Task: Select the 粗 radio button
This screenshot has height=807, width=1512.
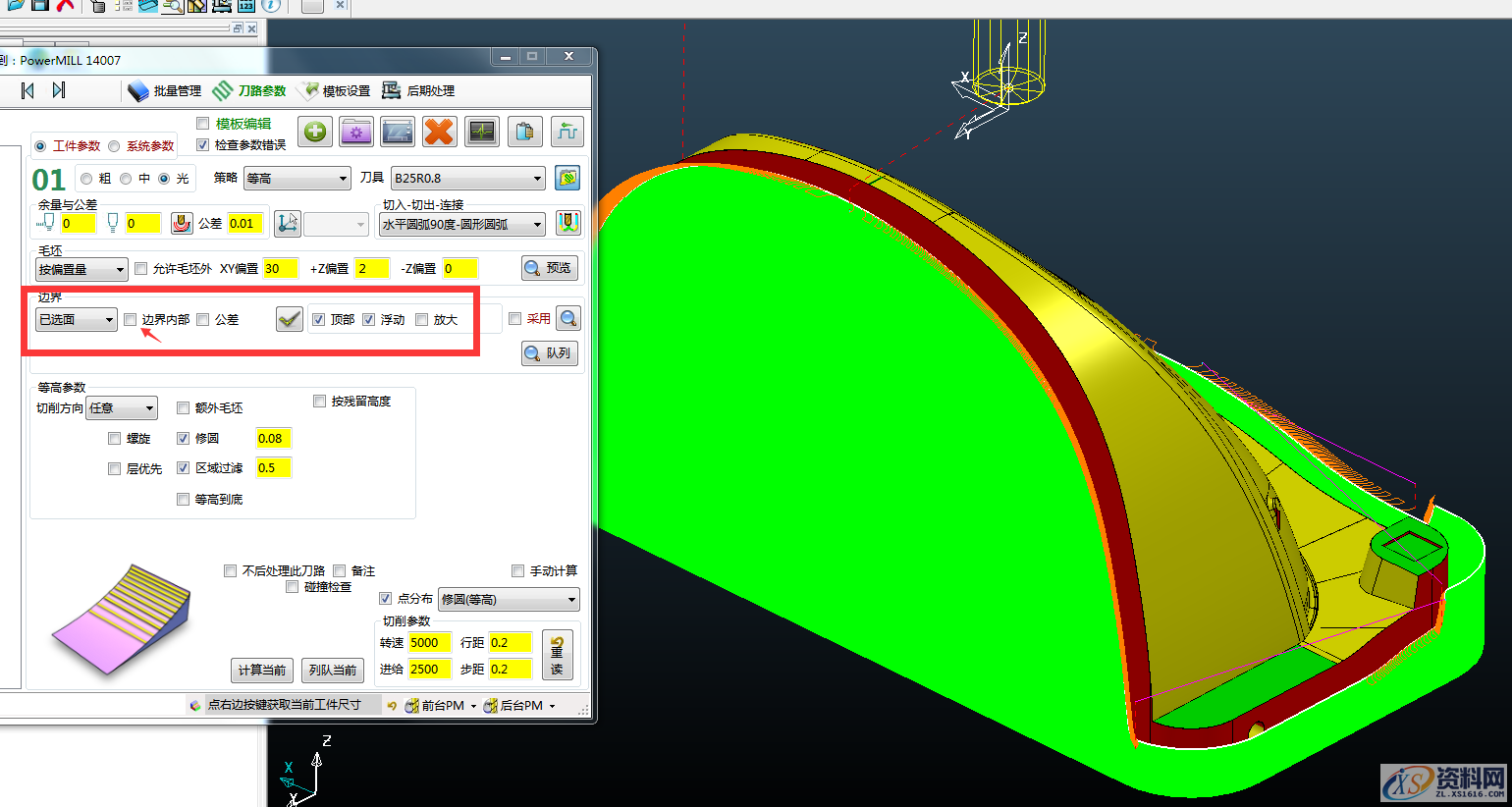Action: point(87,179)
